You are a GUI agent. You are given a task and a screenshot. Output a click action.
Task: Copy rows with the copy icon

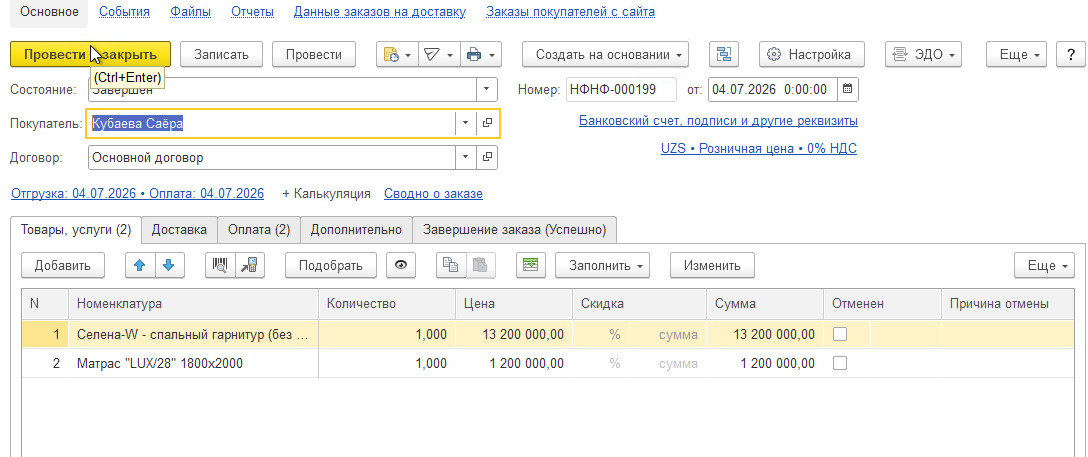451,265
